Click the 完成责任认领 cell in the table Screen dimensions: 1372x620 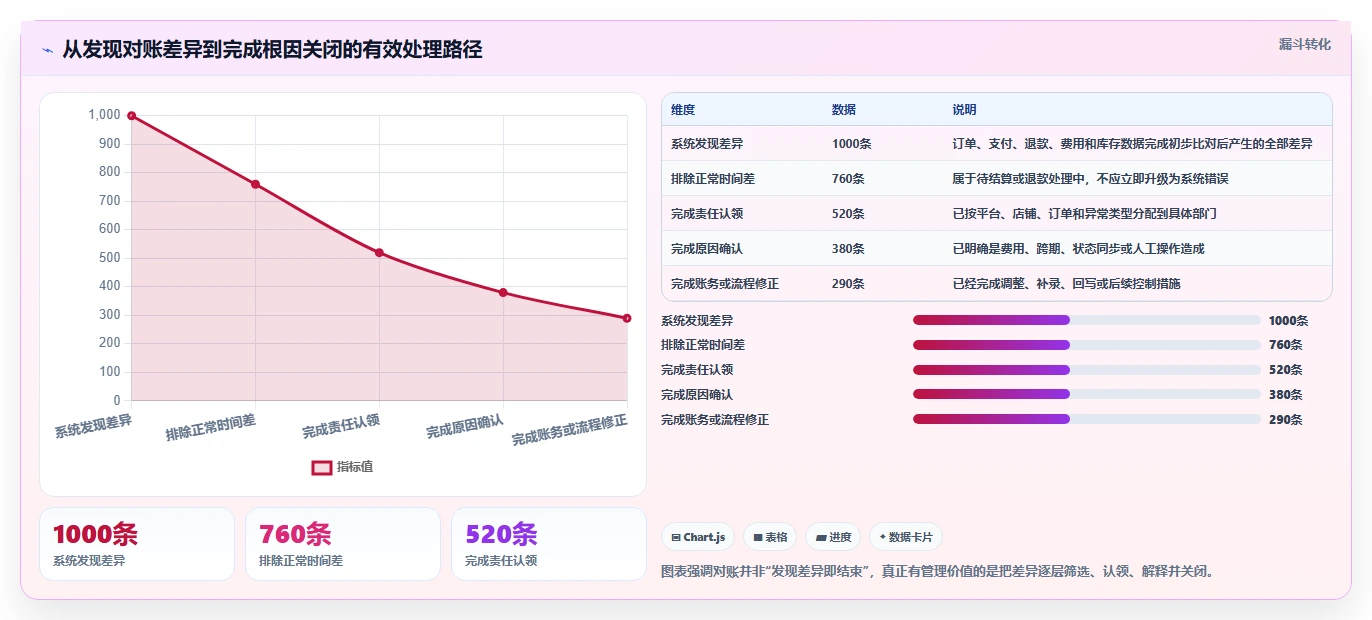click(x=707, y=214)
